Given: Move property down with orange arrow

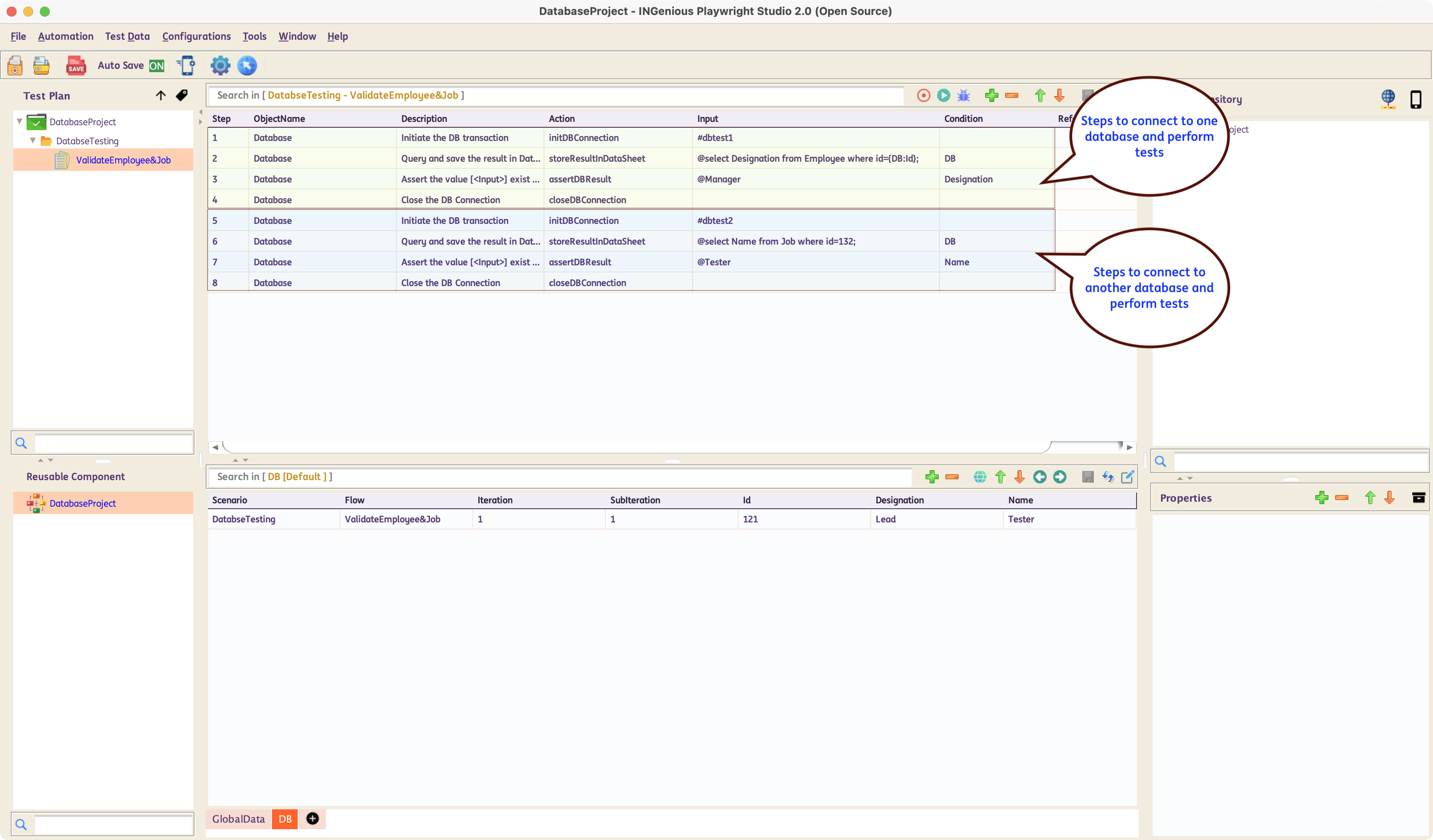Looking at the screenshot, I should [x=1390, y=498].
